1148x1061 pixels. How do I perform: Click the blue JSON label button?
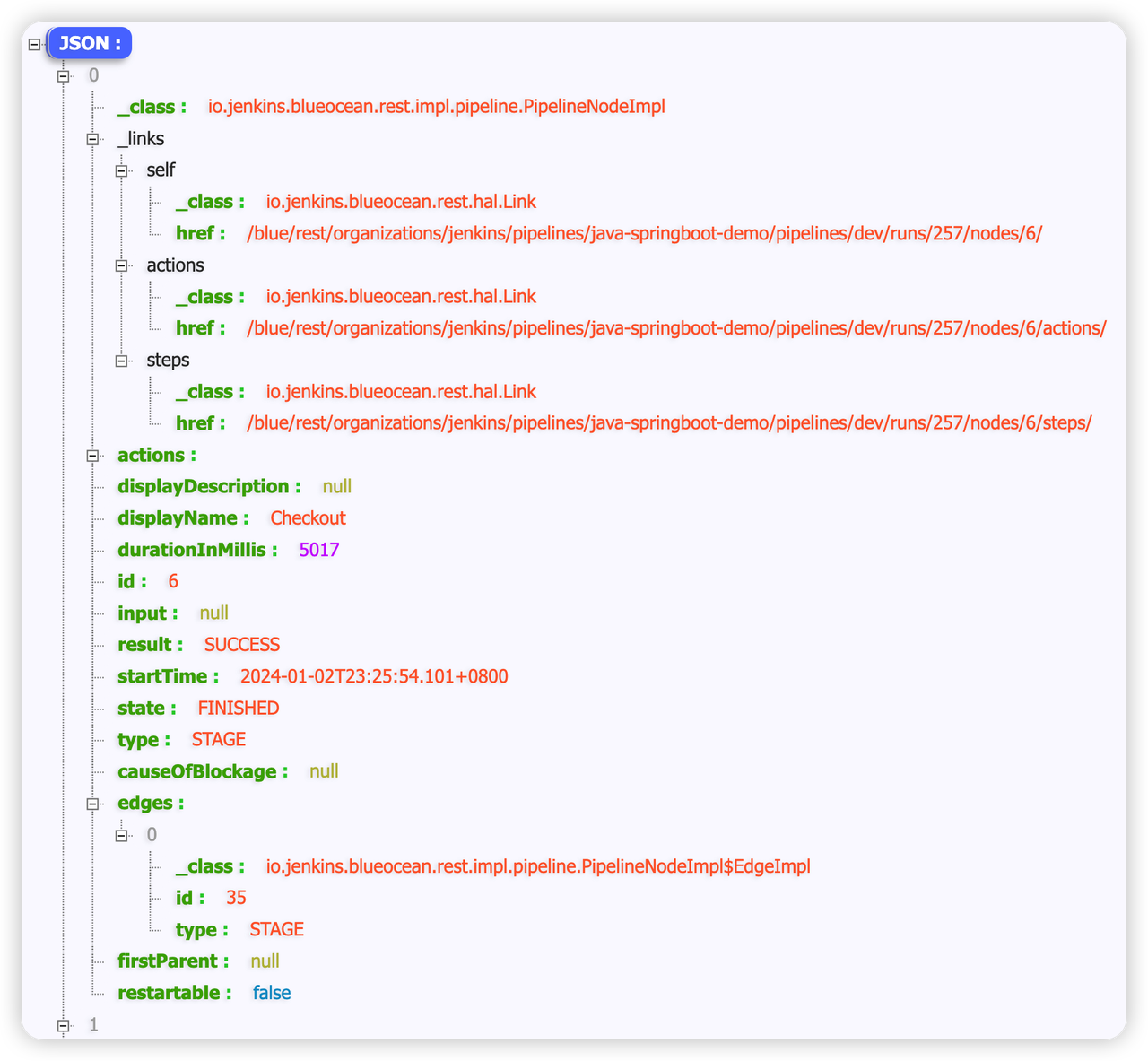(90, 43)
